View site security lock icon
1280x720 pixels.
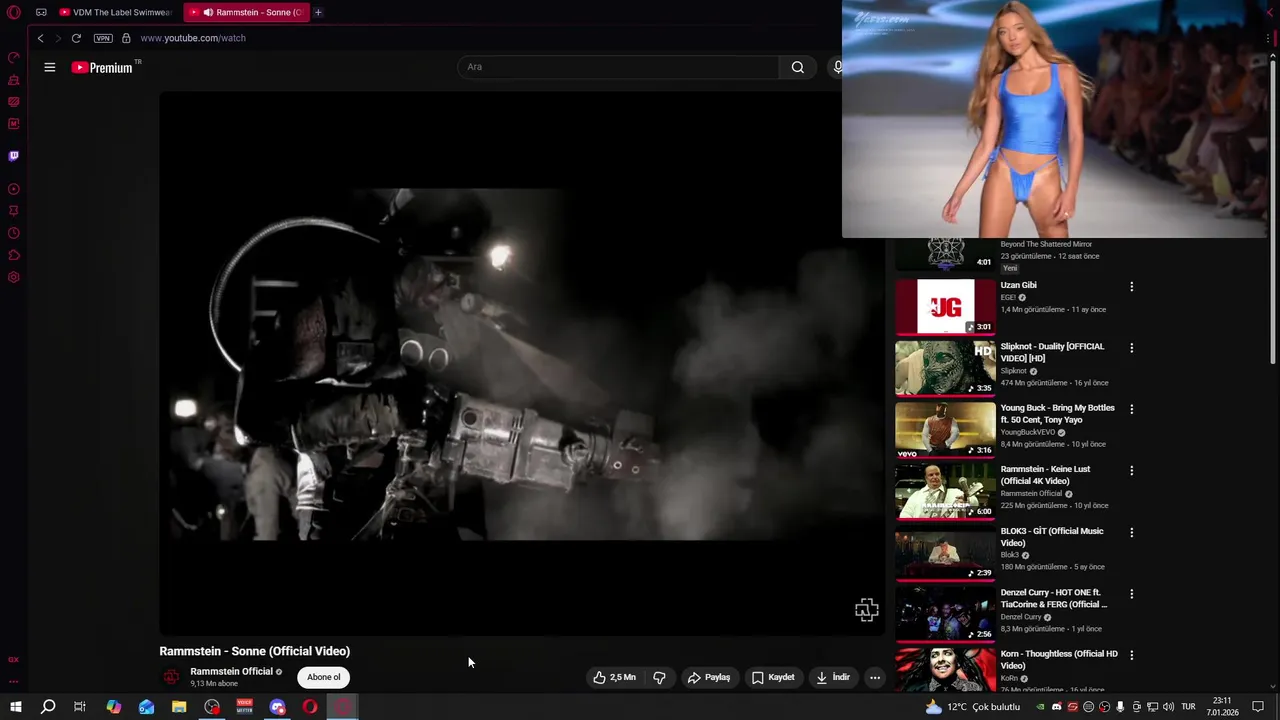[x=126, y=38]
